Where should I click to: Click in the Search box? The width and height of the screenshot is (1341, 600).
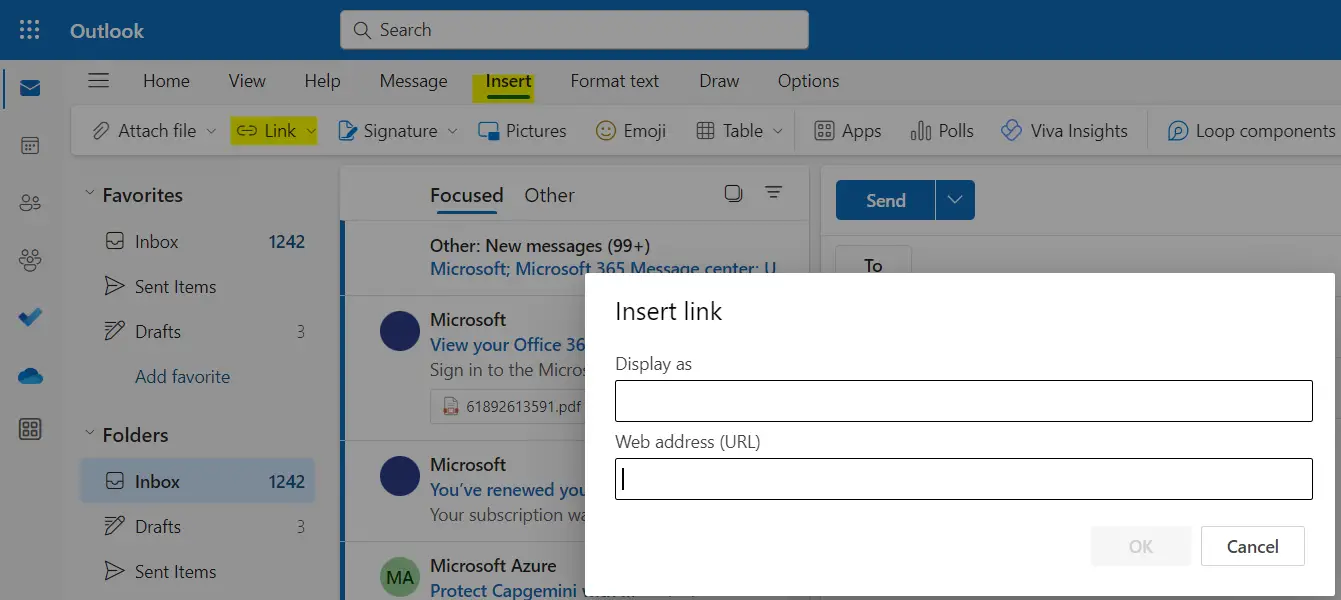click(x=574, y=30)
